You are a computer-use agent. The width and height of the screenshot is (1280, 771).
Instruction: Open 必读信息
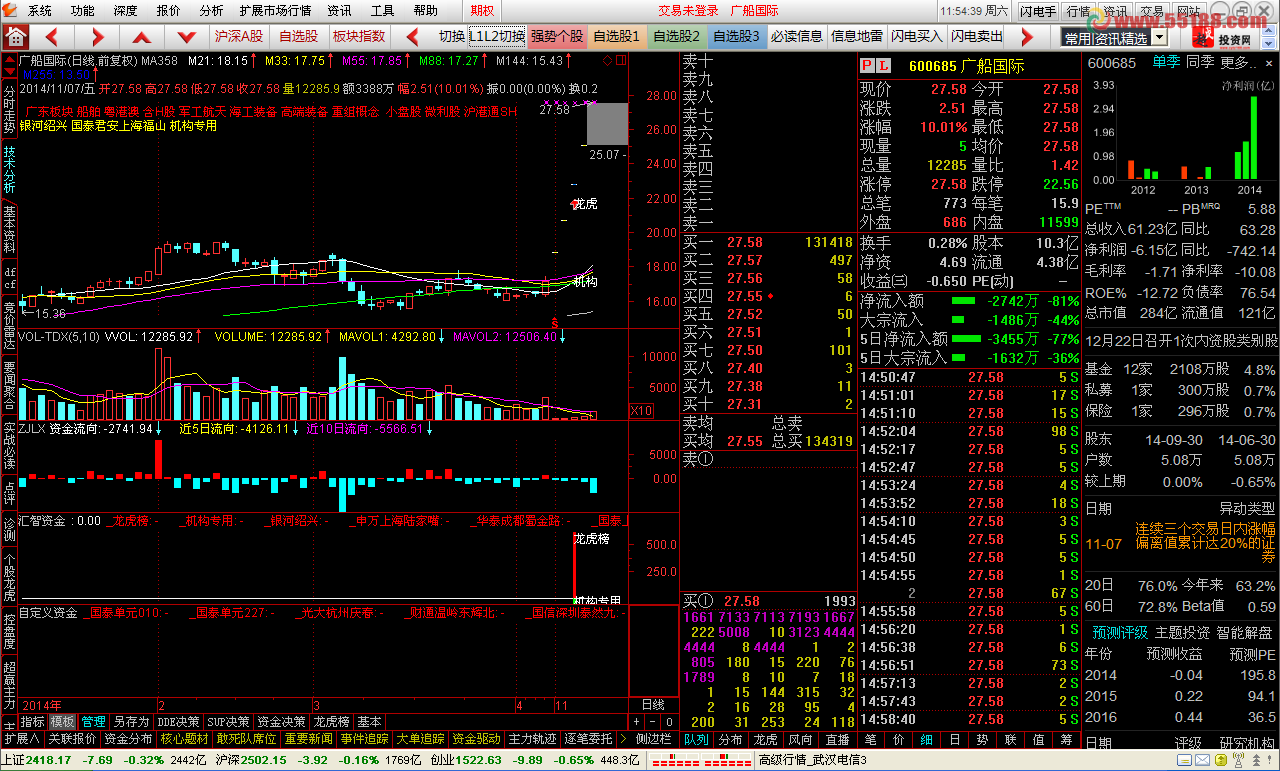click(x=797, y=36)
